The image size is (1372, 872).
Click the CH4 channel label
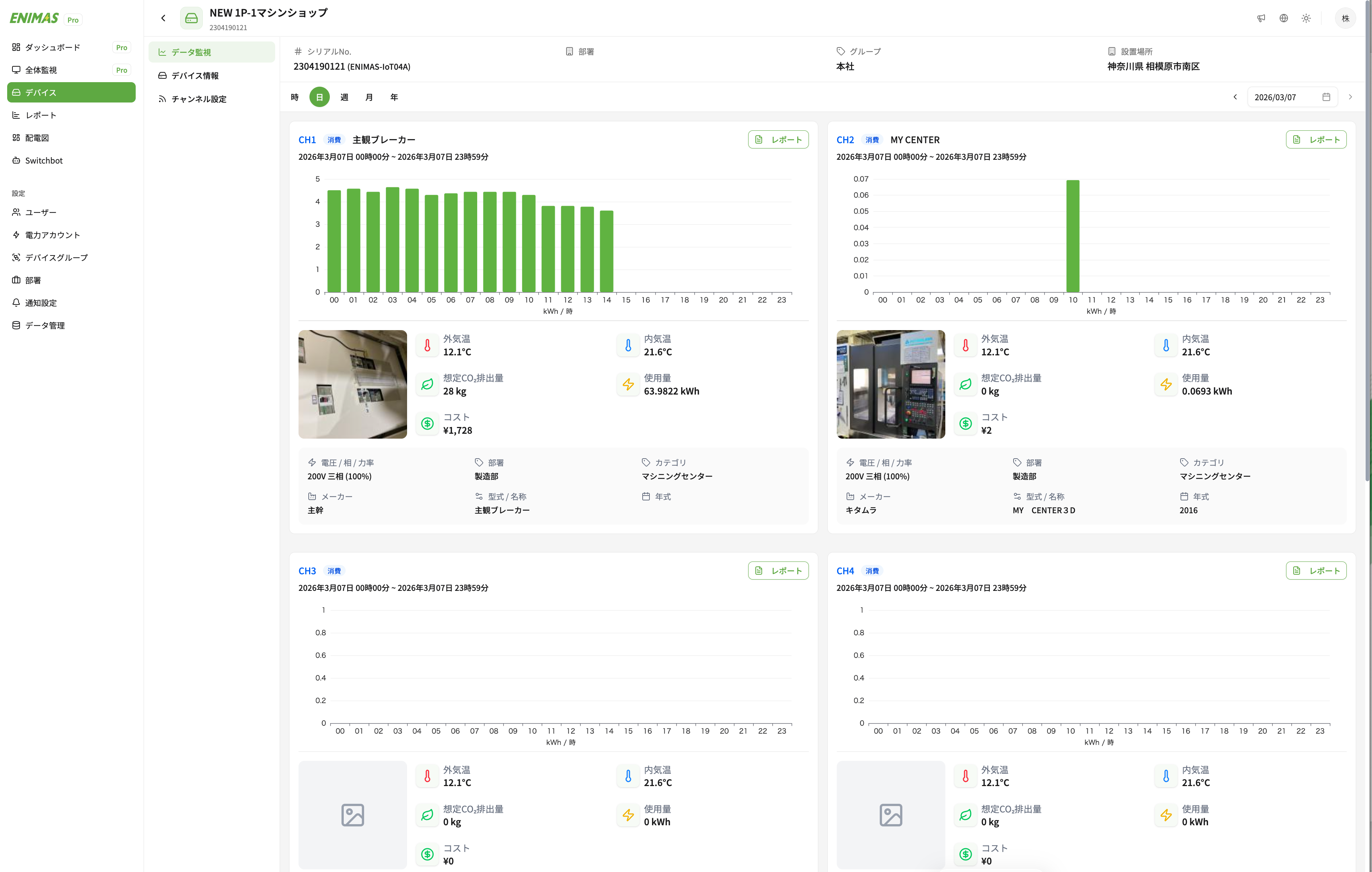pos(845,571)
